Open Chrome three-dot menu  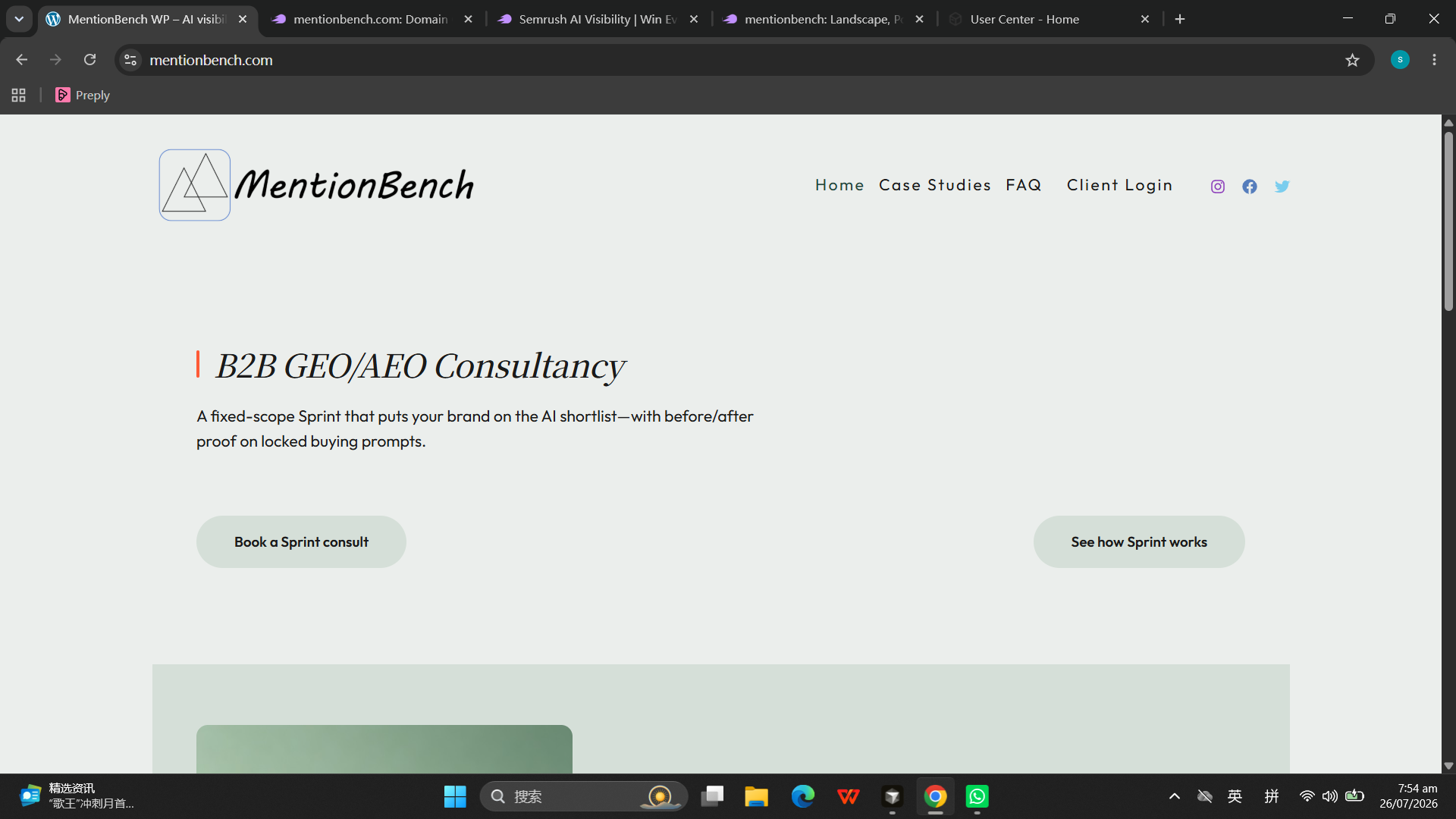[x=1434, y=60]
